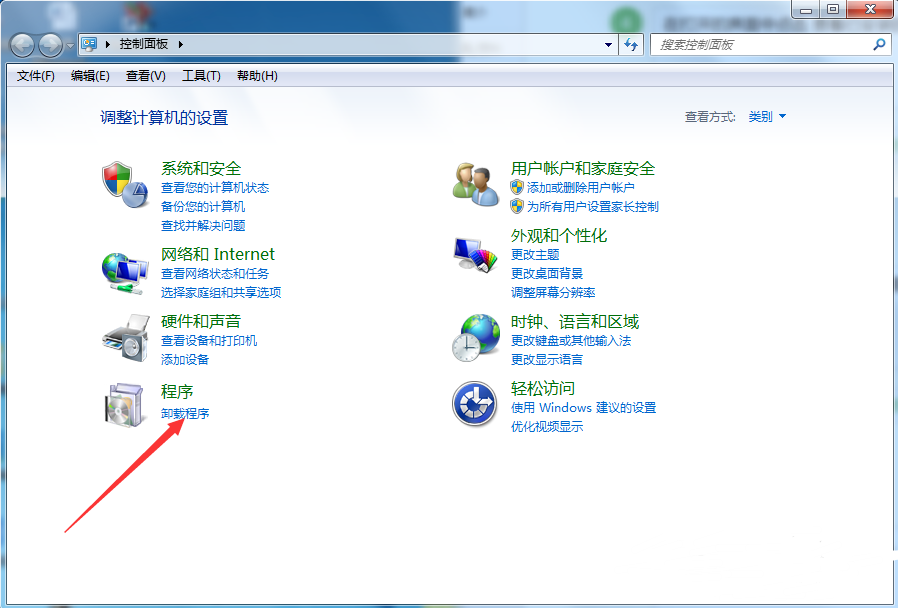
Task: Open the 程序 heading link
Action: tap(177, 392)
